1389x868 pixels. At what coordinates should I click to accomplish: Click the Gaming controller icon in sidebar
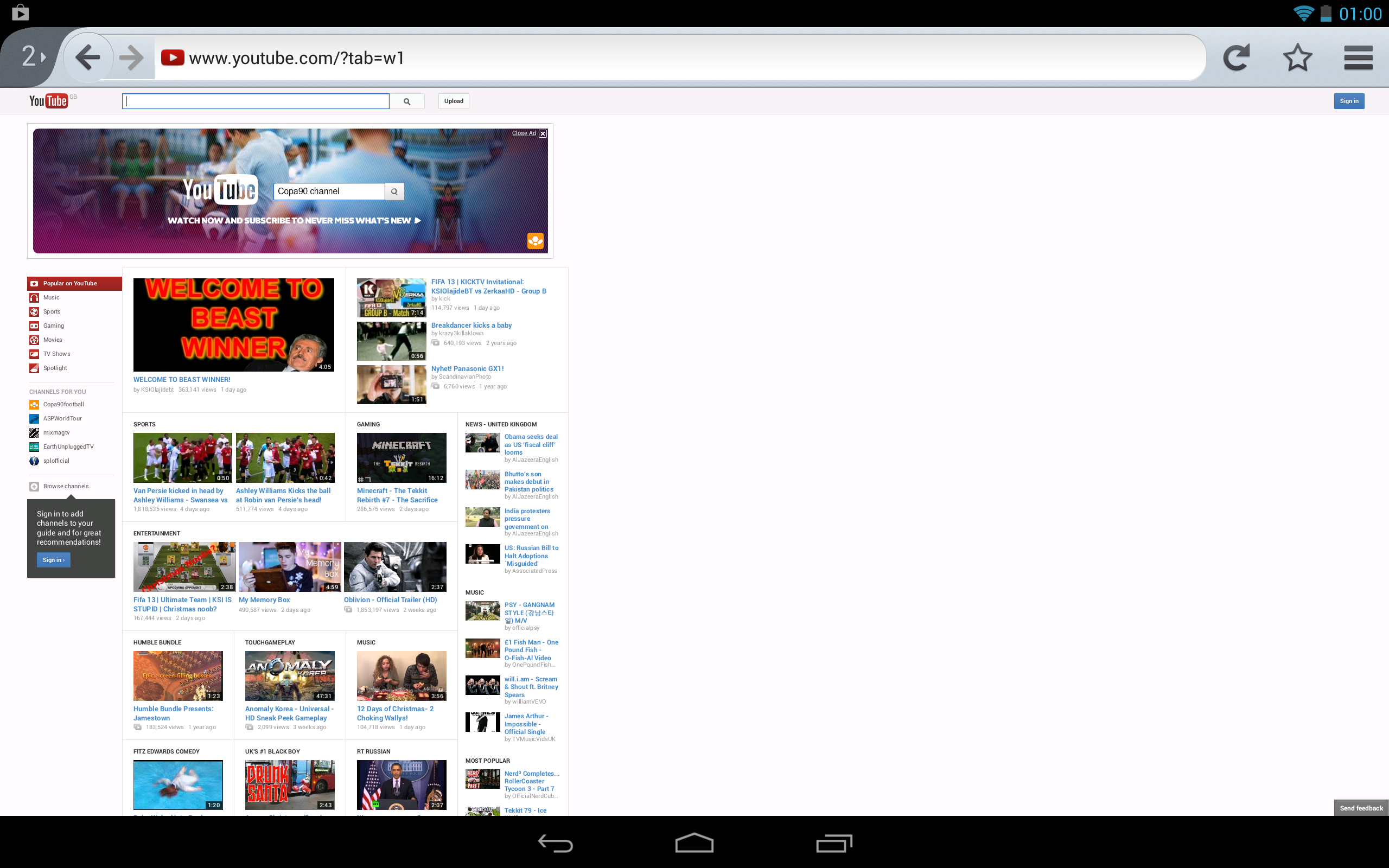point(34,325)
